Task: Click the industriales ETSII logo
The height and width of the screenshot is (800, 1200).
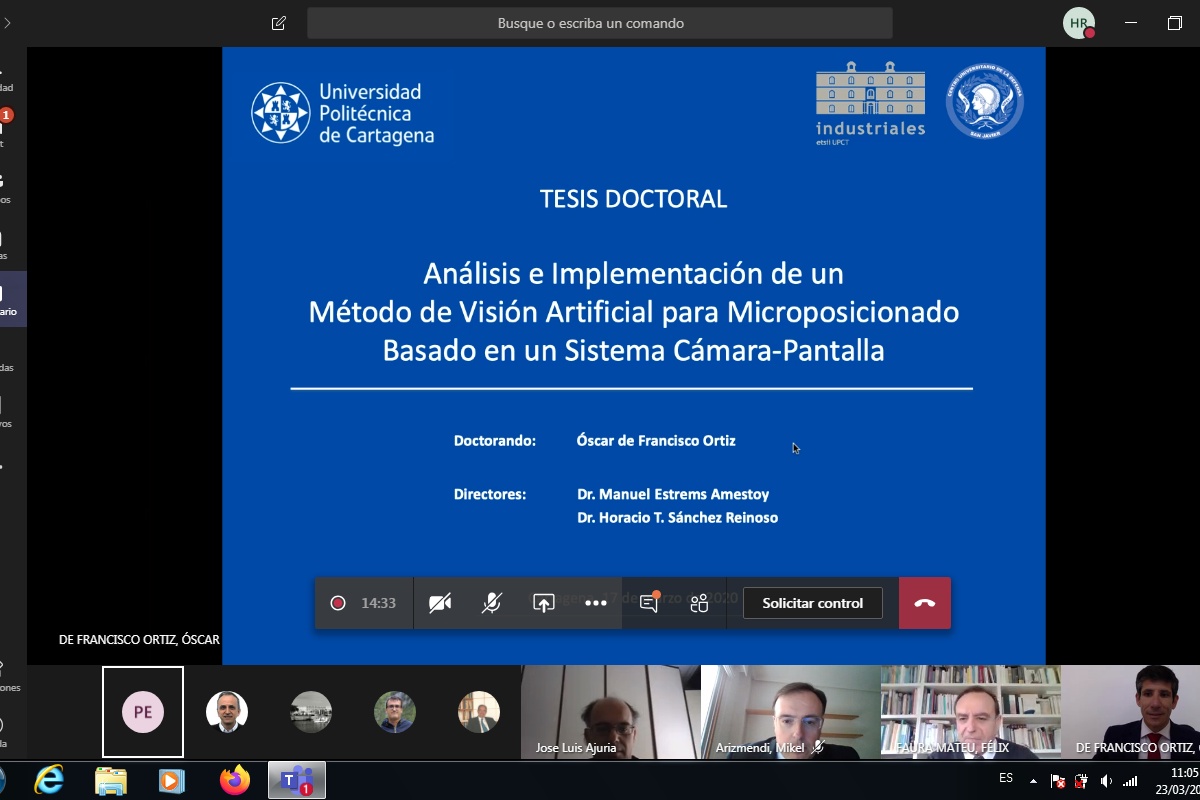Action: click(x=870, y=104)
